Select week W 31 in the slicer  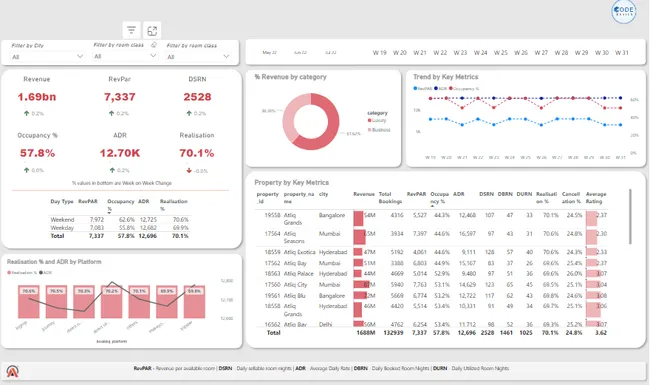coord(621,53)
